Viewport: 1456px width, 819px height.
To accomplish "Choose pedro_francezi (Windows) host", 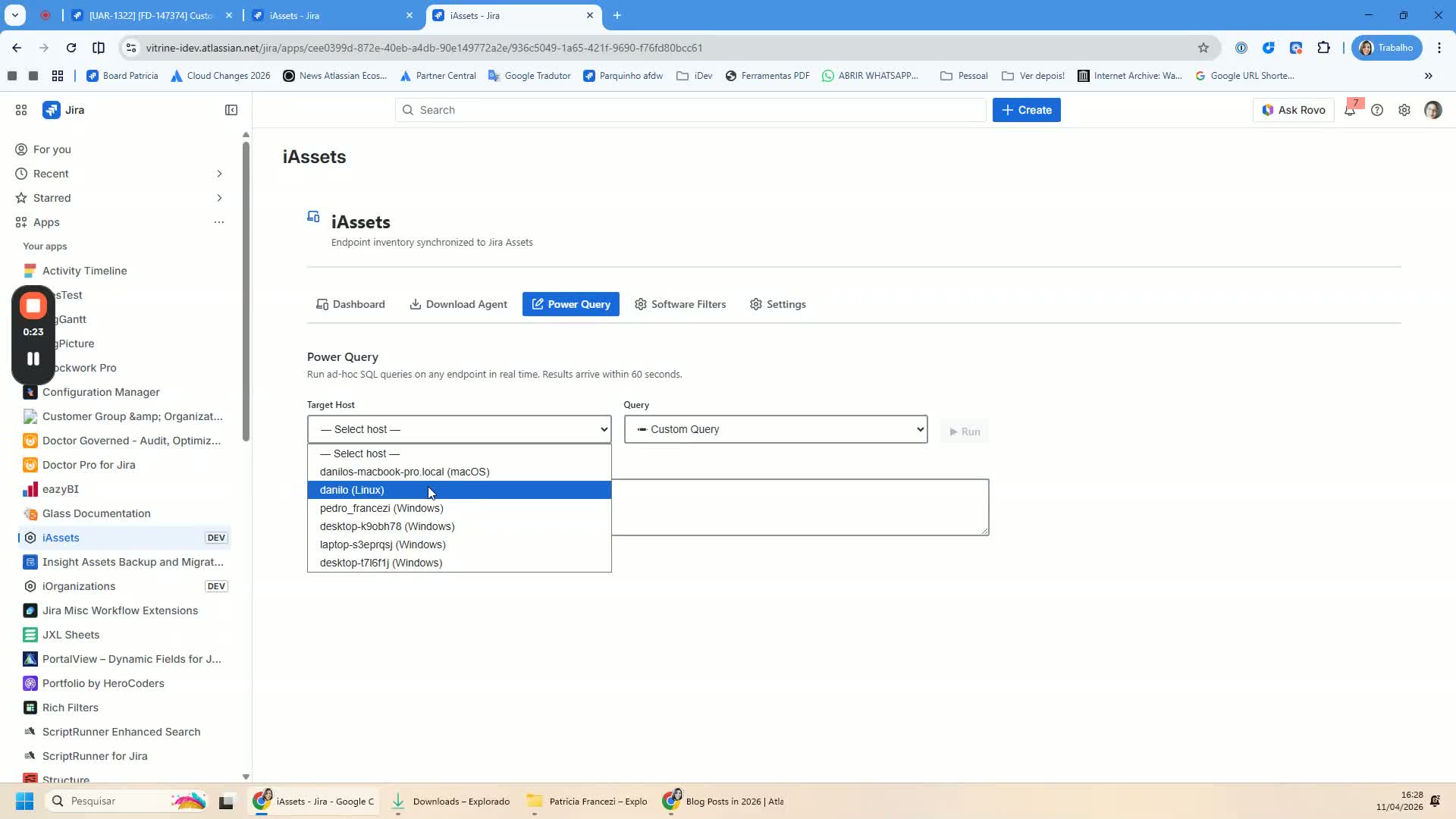I will pos(460,508).
